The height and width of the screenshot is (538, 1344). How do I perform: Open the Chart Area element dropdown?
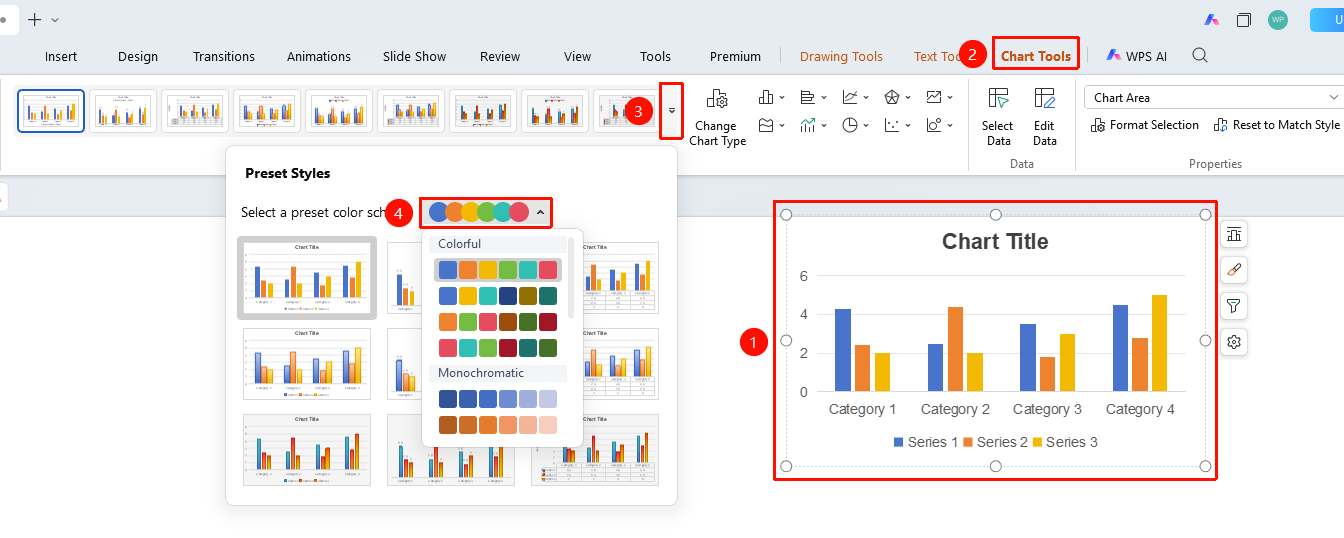point(1214,97)
